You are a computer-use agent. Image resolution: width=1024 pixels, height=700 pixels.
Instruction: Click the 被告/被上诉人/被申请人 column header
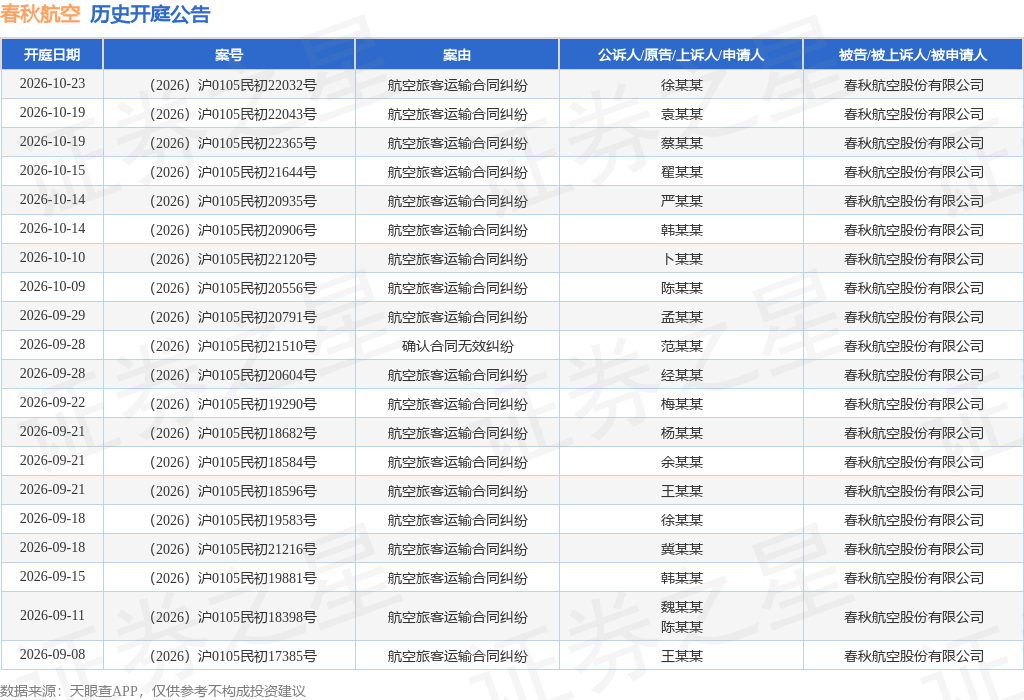(x=913, y=55)
